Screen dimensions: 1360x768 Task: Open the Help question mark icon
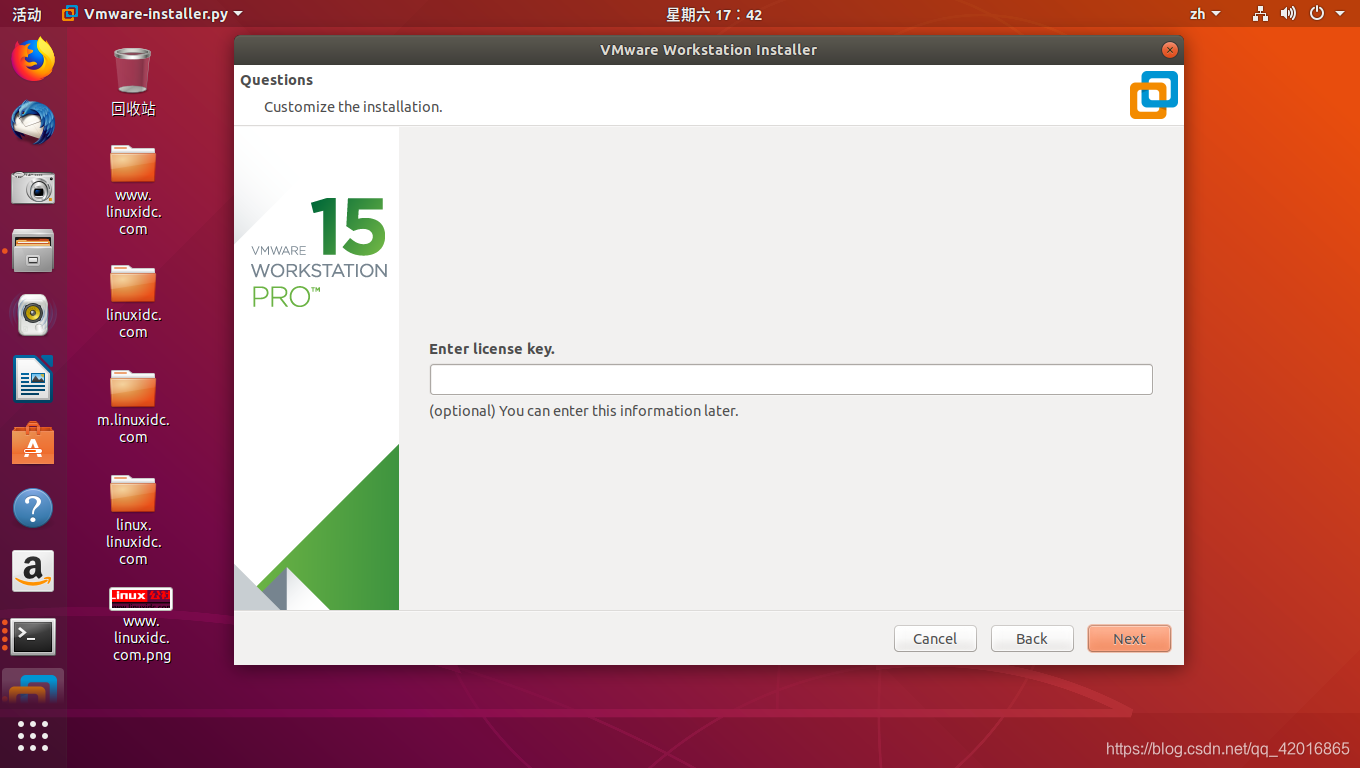33,508
